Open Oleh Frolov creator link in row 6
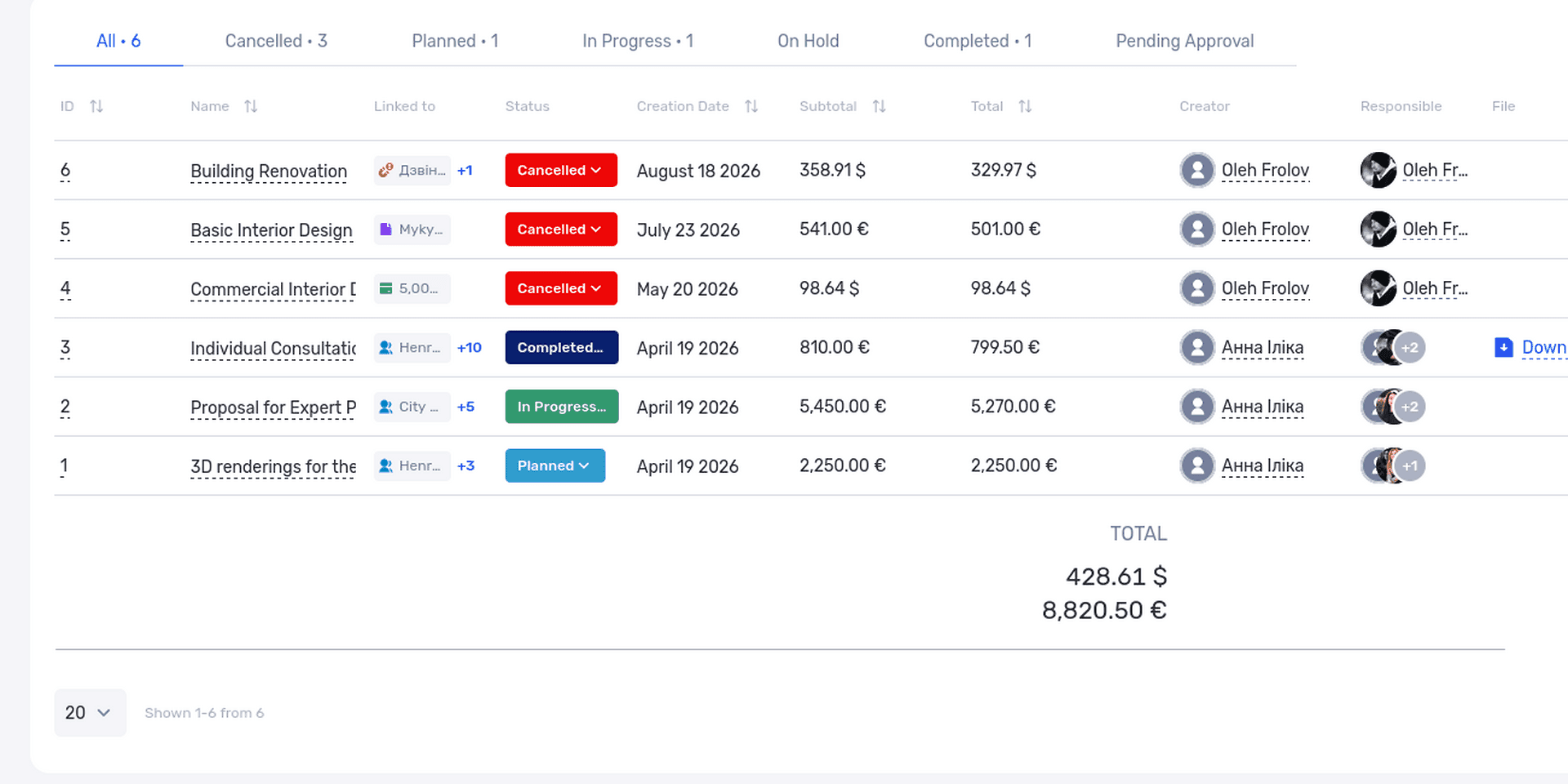Screen dimensions: 1568x784 pos(1265,171)
